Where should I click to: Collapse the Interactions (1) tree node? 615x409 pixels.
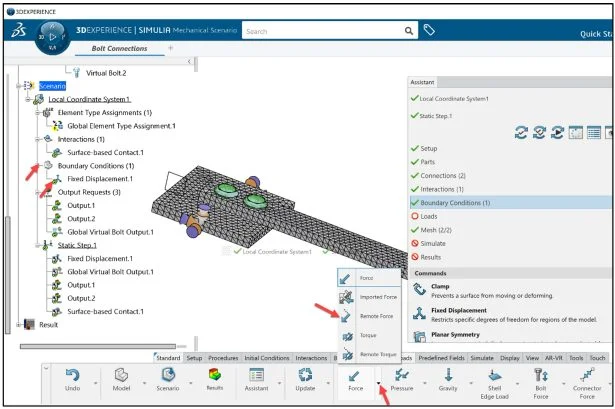[38, 139]
